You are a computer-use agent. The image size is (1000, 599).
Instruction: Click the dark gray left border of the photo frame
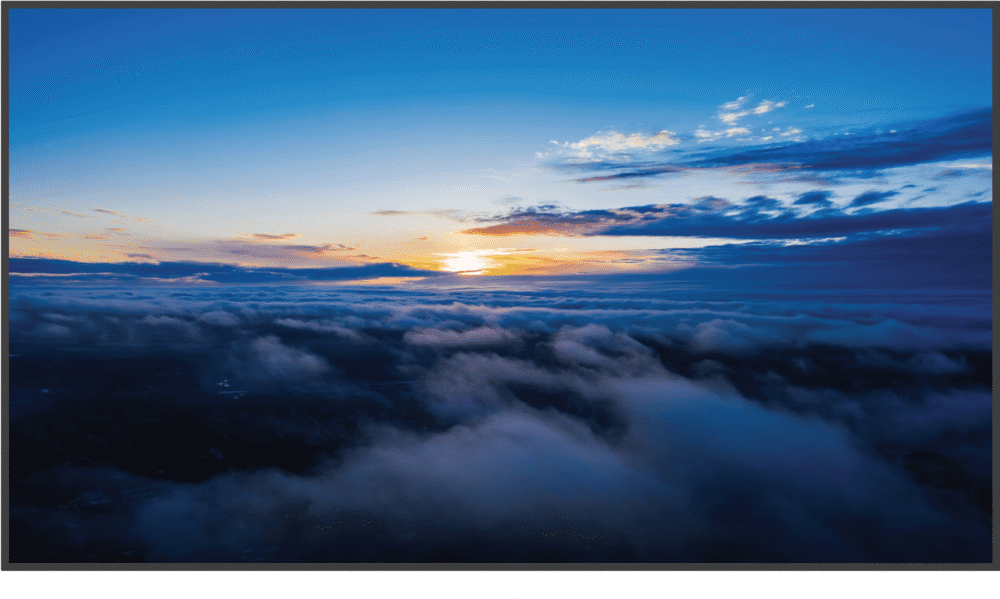(x=4, y=300)
